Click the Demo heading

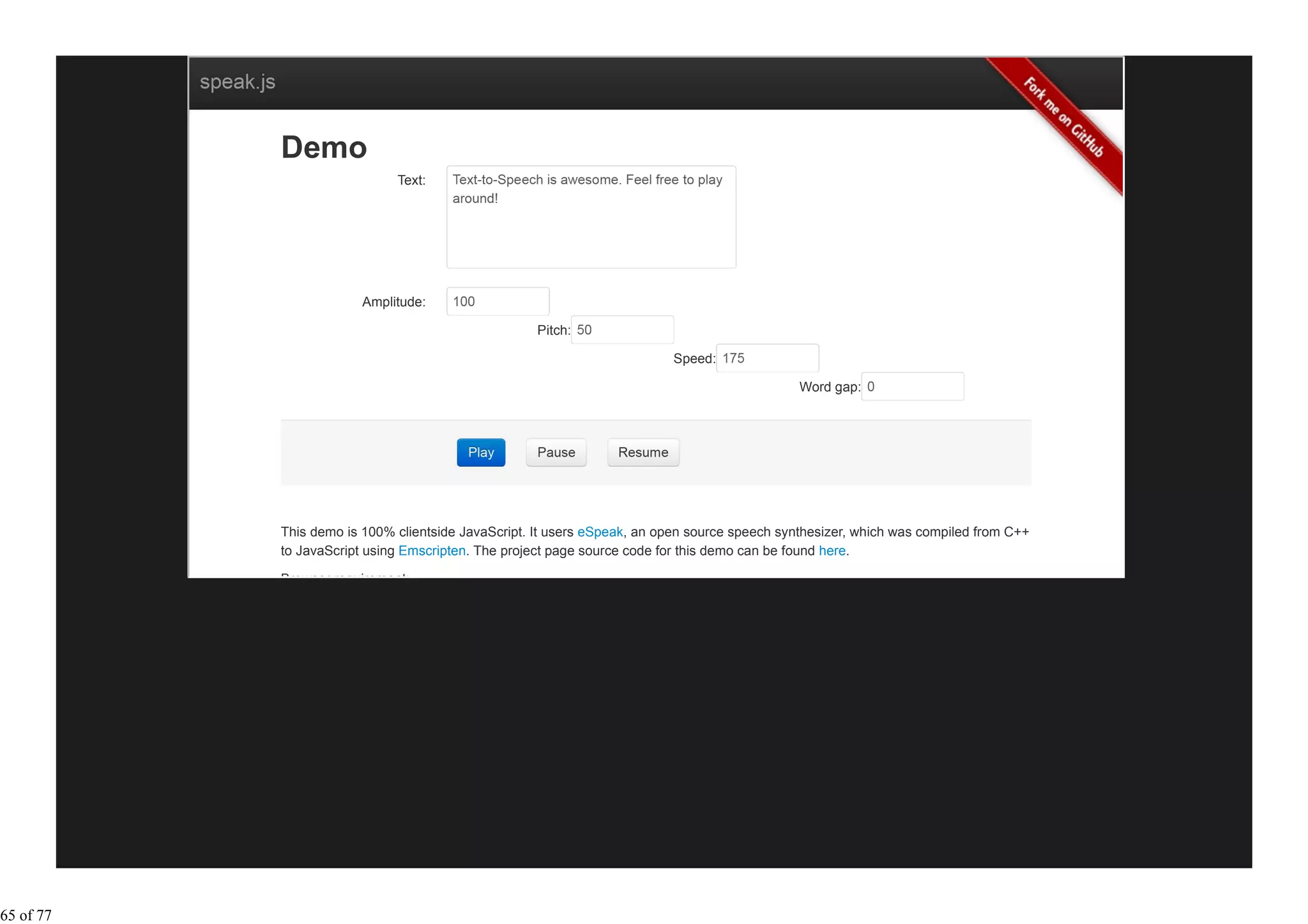(x=324, y=148)
